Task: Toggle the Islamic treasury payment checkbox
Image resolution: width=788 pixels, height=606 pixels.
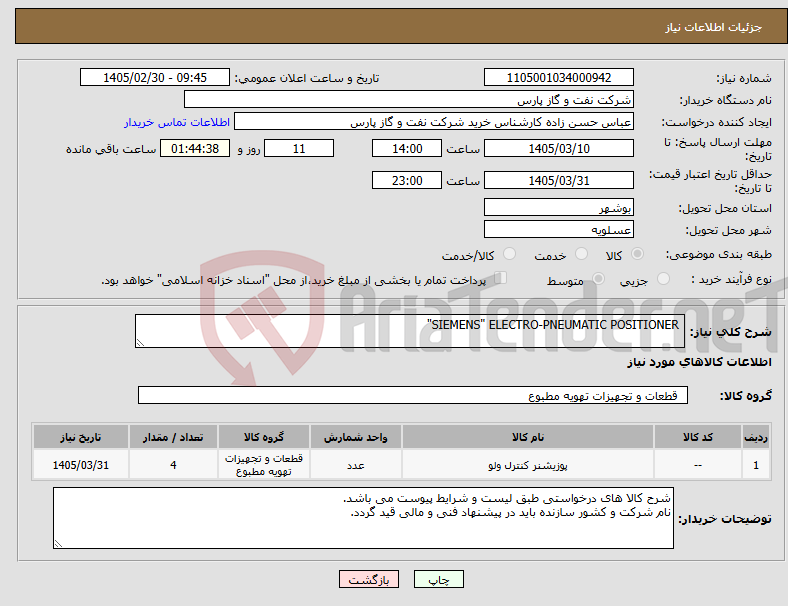Action: 501,278
